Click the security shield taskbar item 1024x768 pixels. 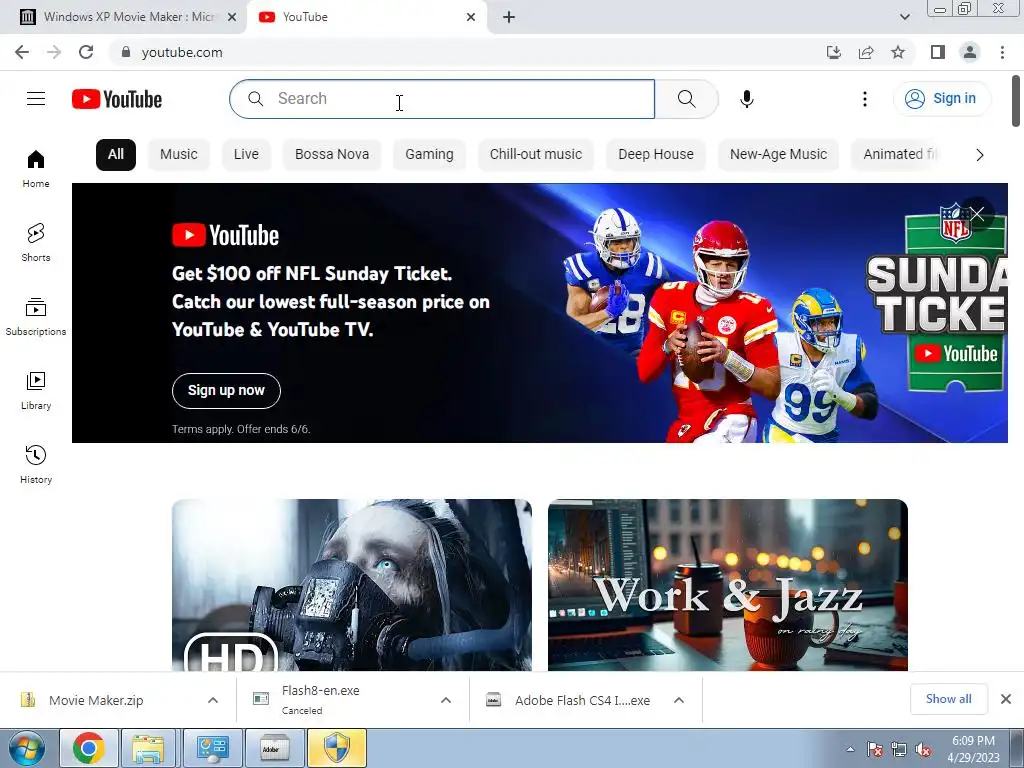tap(337, 748)
